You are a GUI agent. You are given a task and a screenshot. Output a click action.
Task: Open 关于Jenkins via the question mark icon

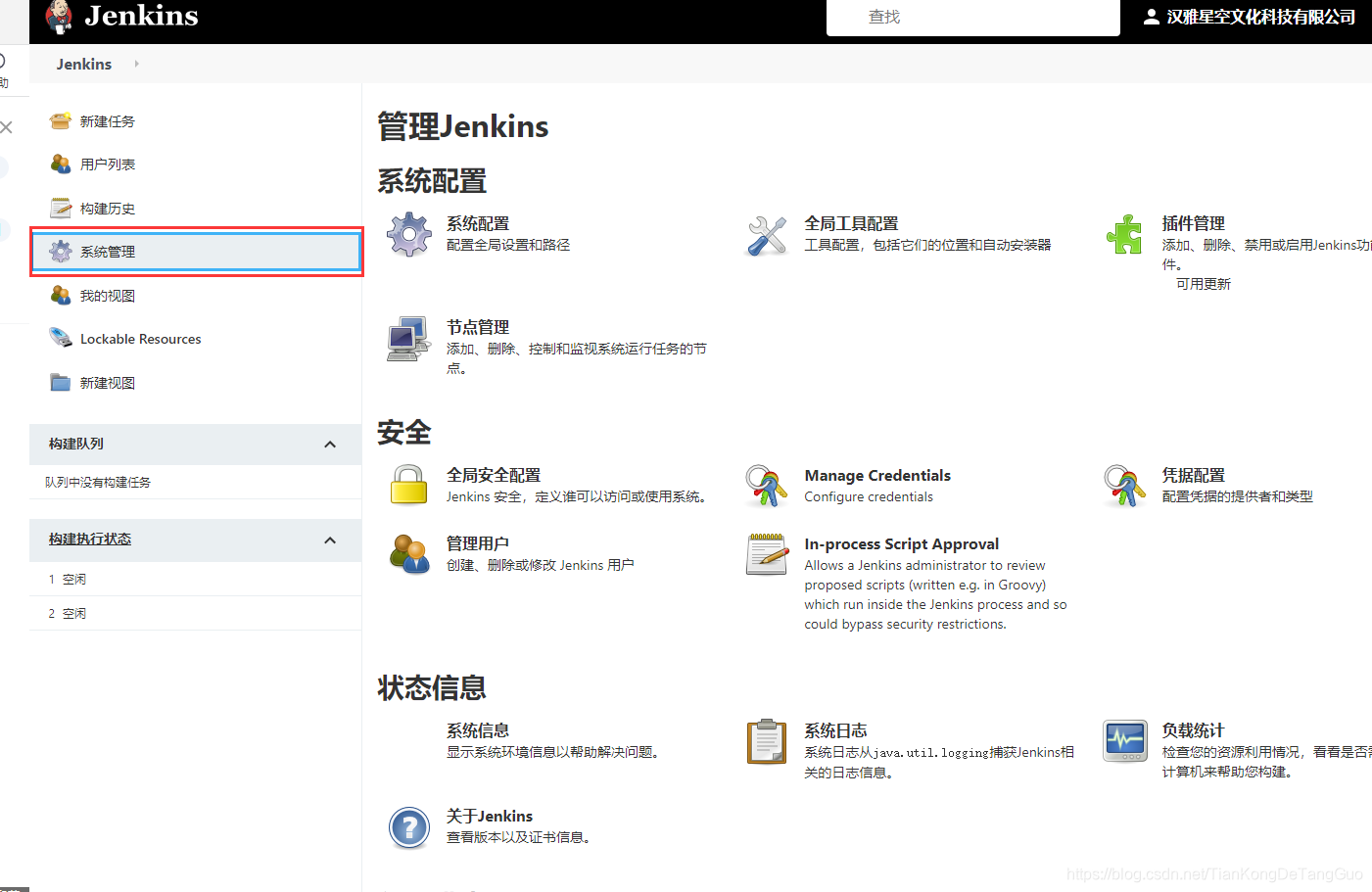point(408,826)
